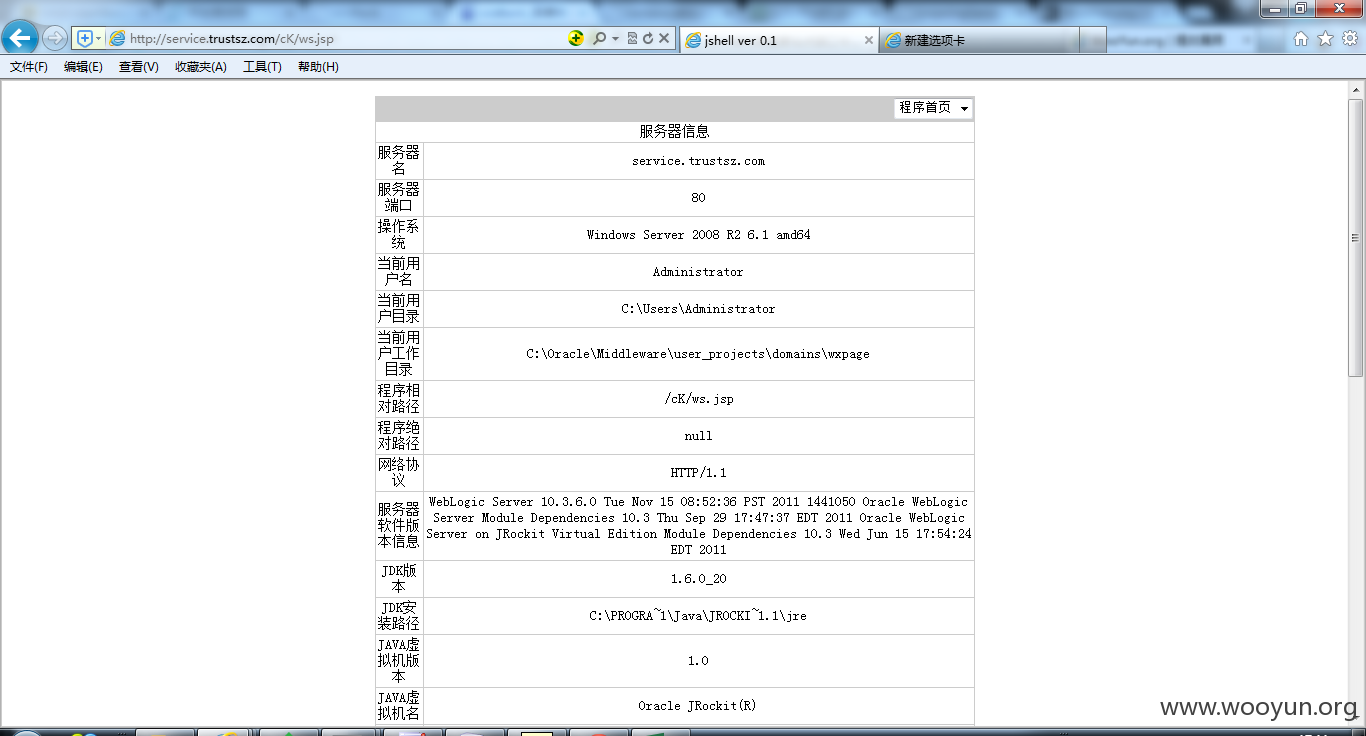Go back to the previous page
Image resolution: width=1366 pixels, height=736 pixels.
tap(21, 39)
